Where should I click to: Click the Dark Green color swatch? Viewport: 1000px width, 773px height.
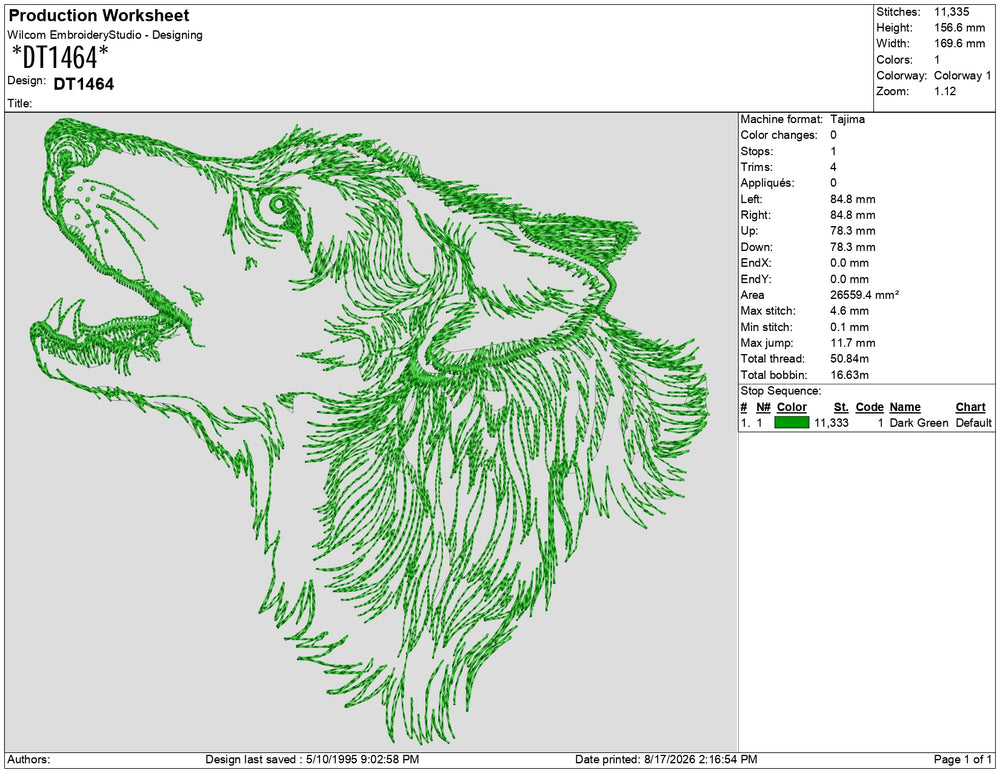pyautogui.click(x=791, y=423)
